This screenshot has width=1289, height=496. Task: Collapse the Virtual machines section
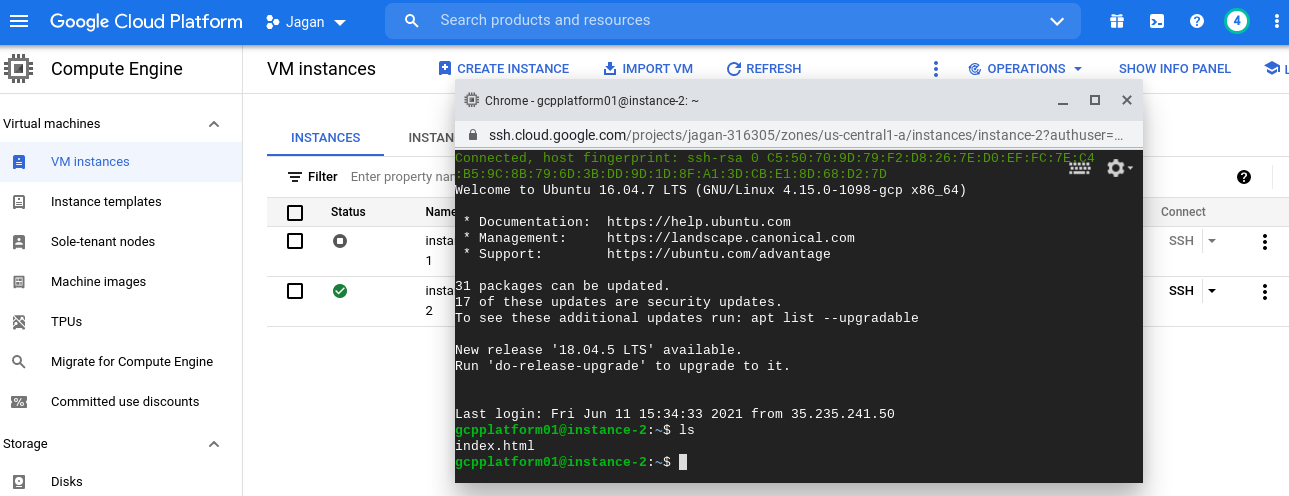pyautogui.click(x=213, y=124)
